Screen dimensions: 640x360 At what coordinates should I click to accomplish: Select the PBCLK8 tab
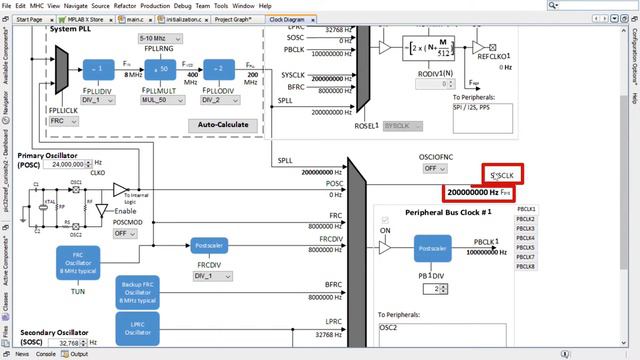(525, 267)
